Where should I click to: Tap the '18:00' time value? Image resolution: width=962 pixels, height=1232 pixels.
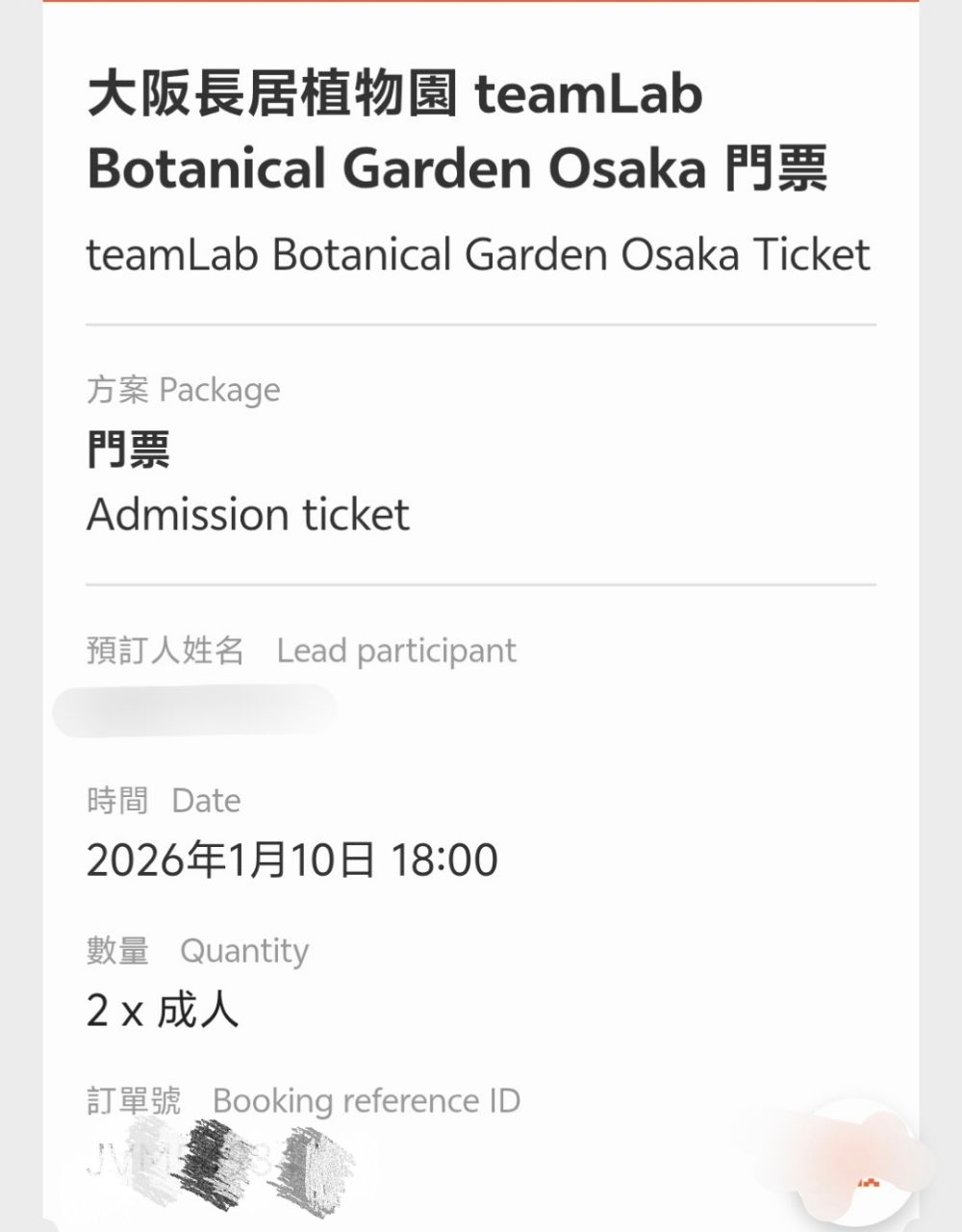(444, 860)
